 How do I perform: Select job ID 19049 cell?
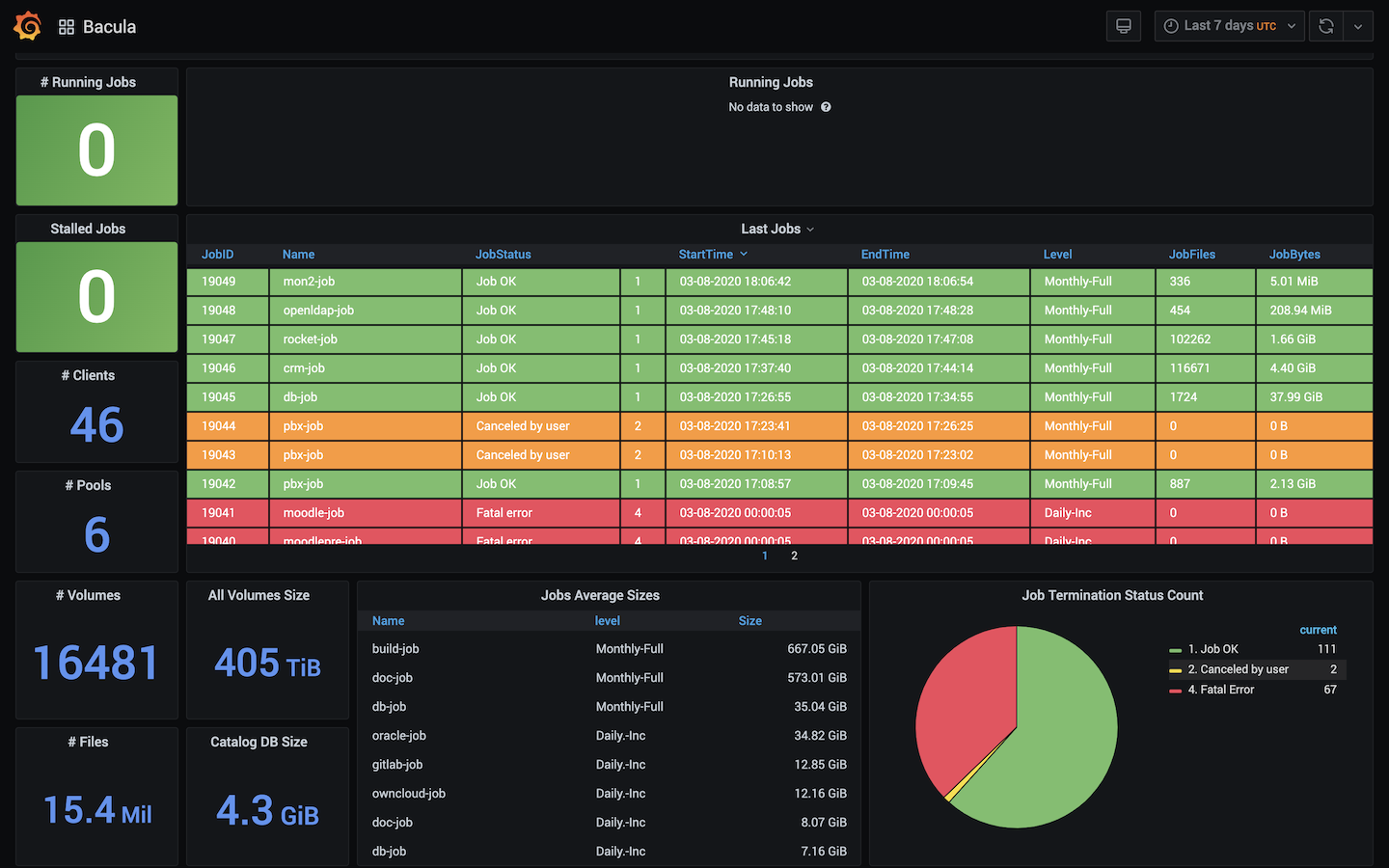pos(228,282)
